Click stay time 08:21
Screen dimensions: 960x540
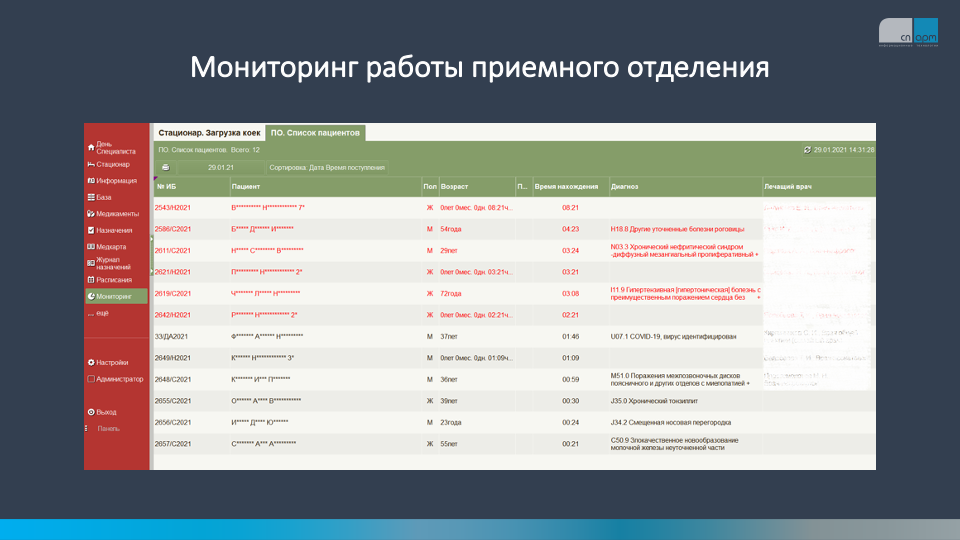pos(570,208)
